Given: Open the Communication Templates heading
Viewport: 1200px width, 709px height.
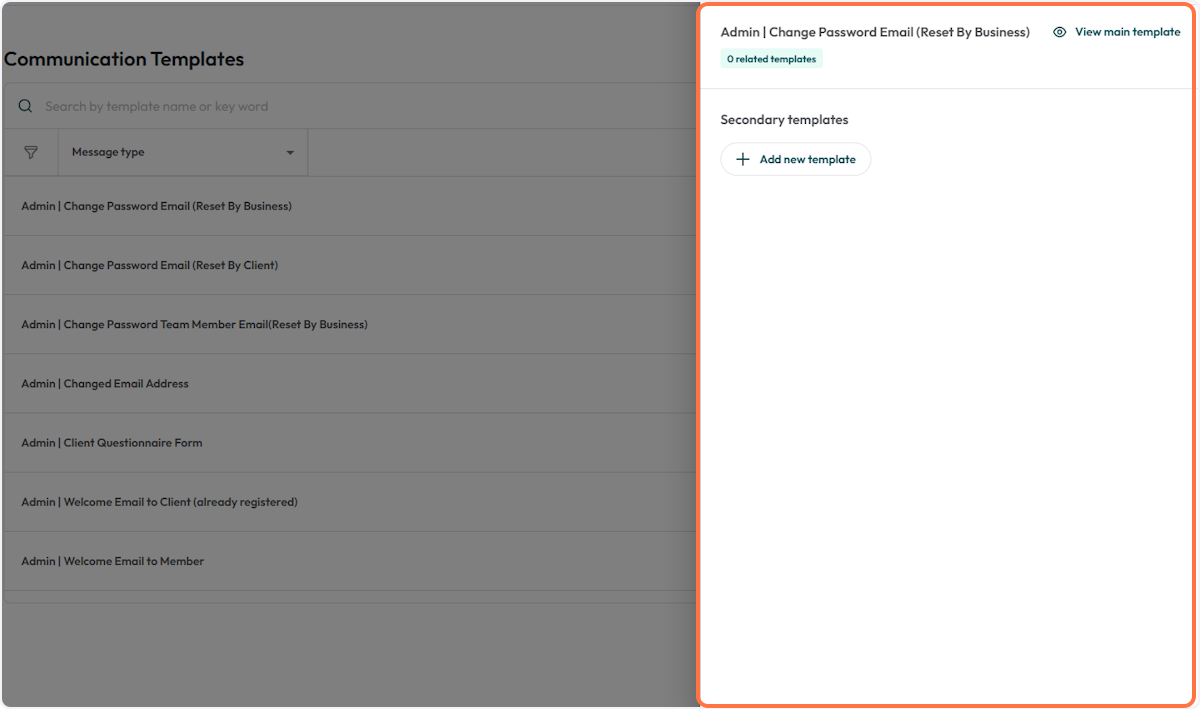Looking at the screenshot, I should point(123,59).
